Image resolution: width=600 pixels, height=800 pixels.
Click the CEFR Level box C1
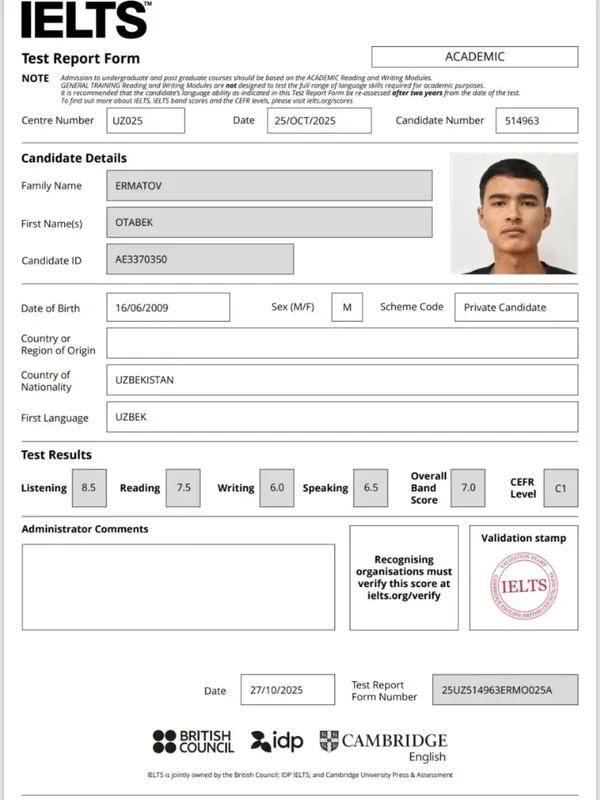point(561,488)
